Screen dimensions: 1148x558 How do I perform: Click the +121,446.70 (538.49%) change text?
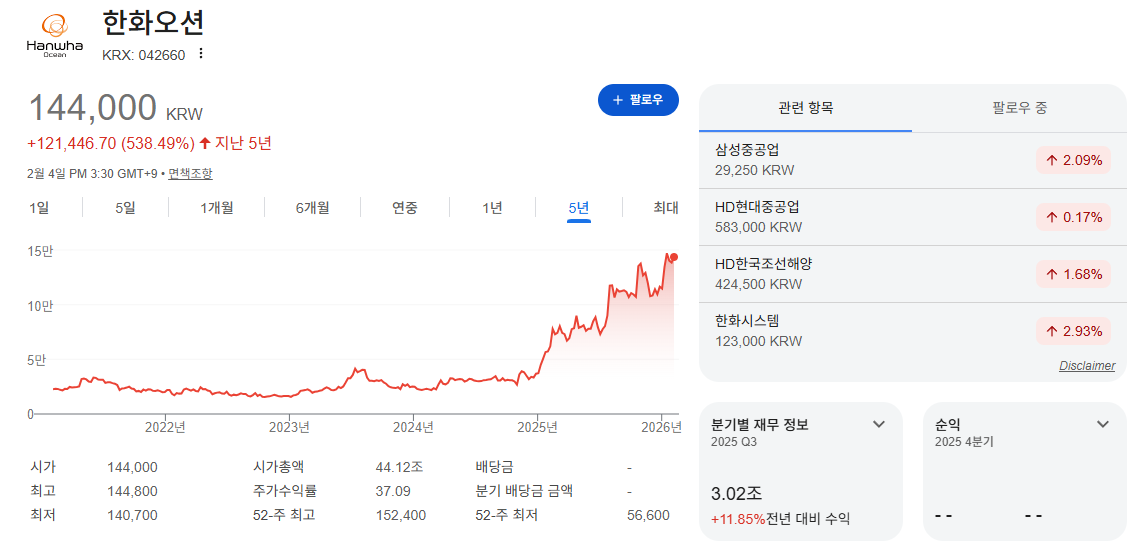(x=111, y=144)
